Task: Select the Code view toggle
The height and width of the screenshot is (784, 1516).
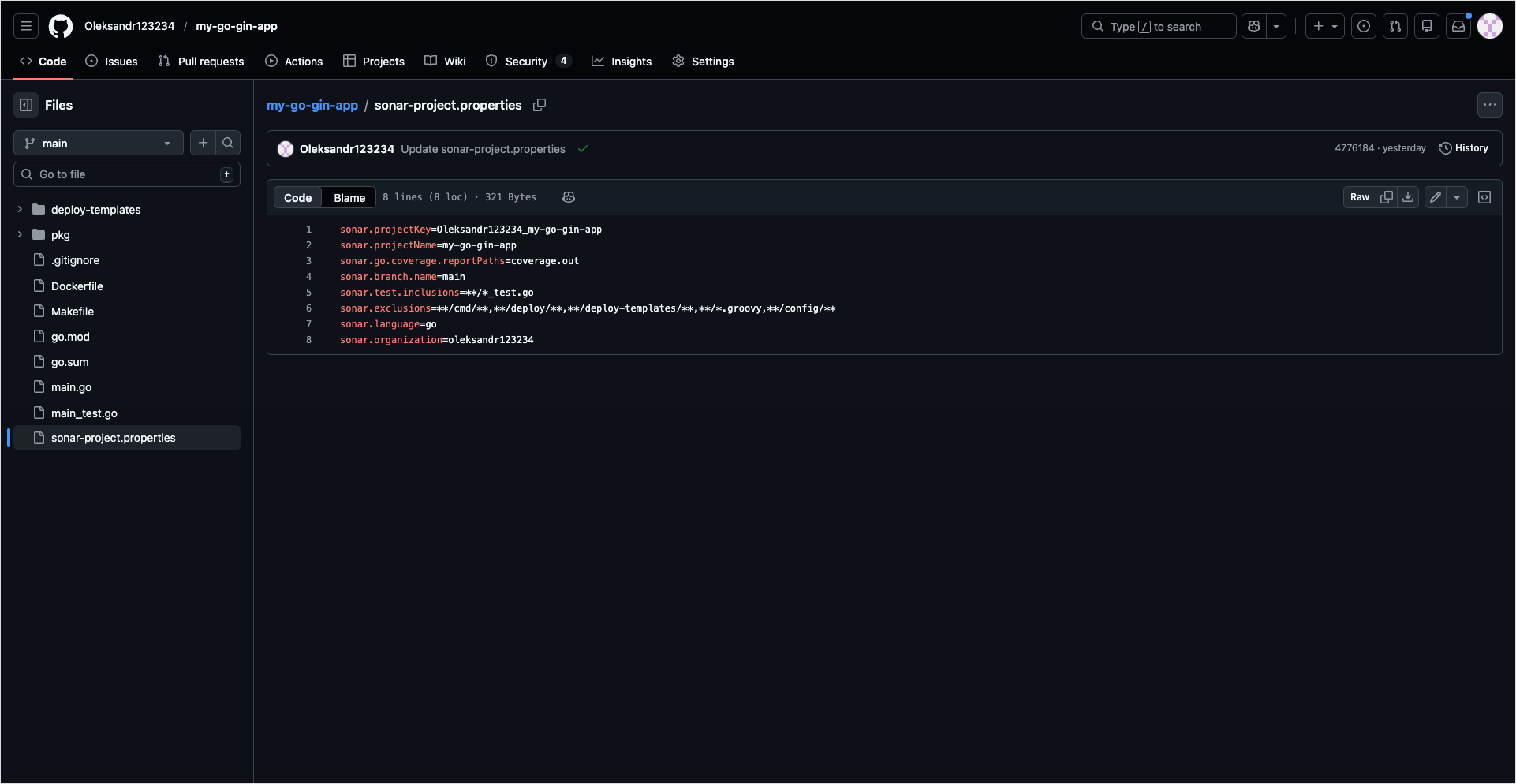Action: click(297, 197)
